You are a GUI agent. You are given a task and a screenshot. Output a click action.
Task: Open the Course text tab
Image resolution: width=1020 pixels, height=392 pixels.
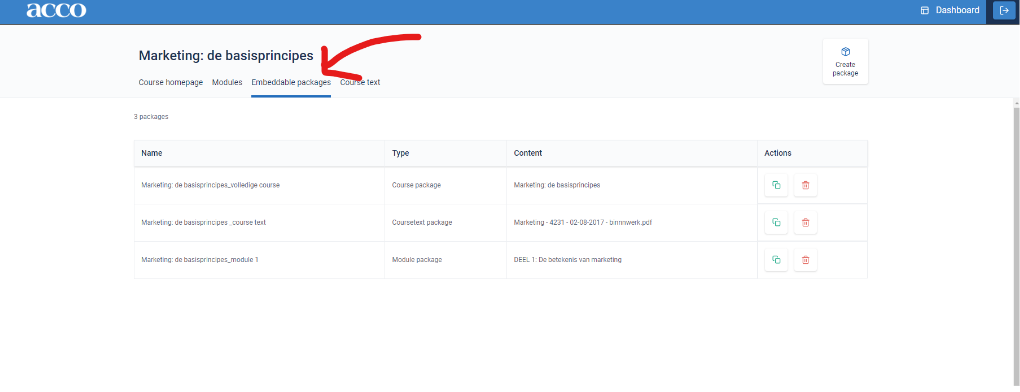360,83
